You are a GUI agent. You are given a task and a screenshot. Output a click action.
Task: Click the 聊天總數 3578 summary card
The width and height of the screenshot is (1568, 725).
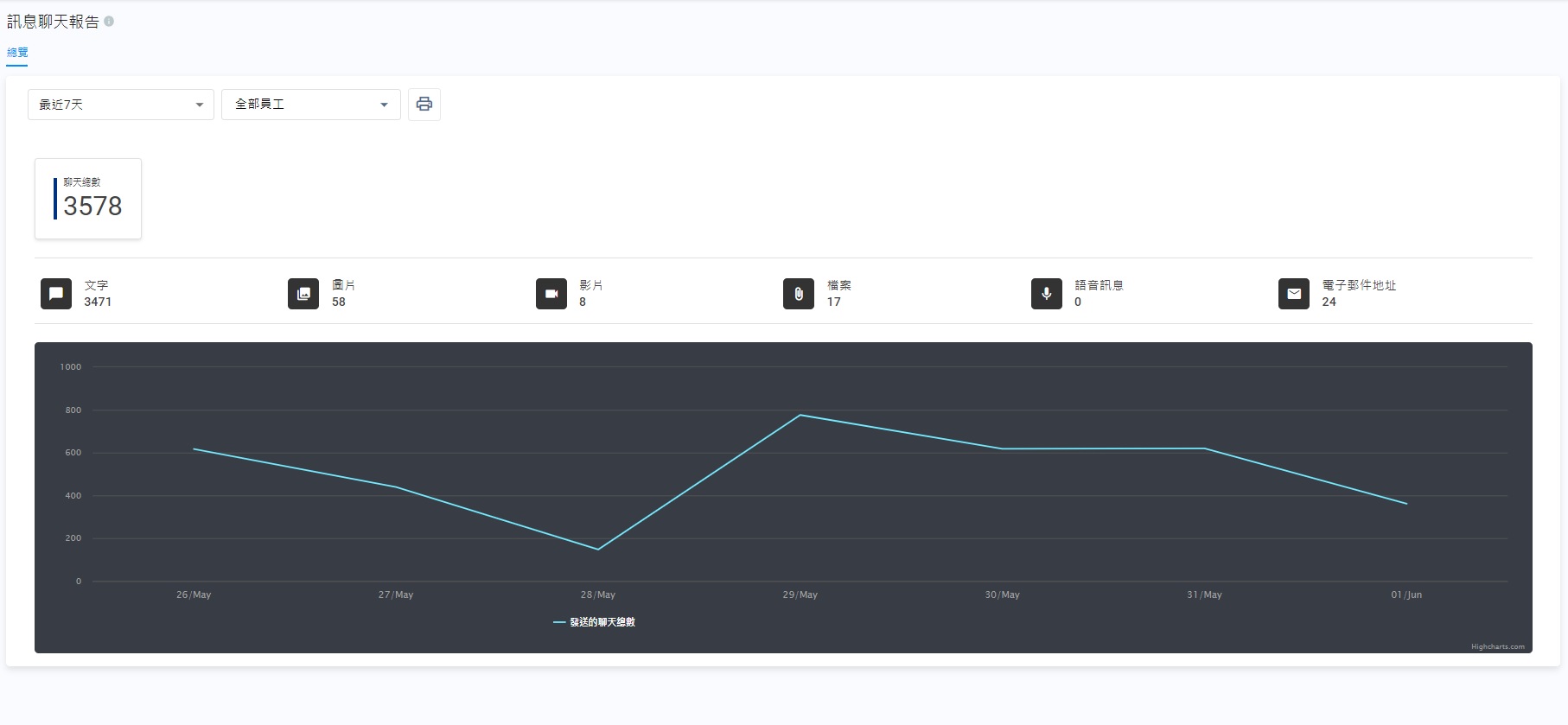click(88, 199)
